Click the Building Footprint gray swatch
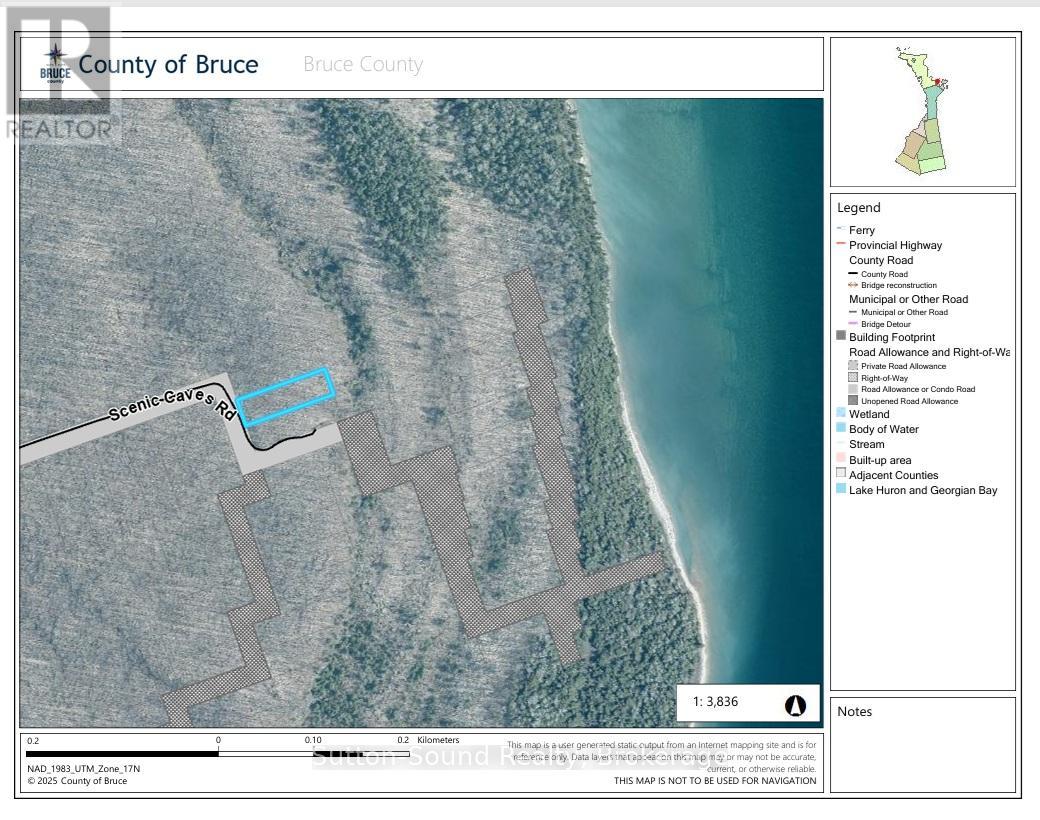The image size is (1040, 820). click(x=841, y=337)
